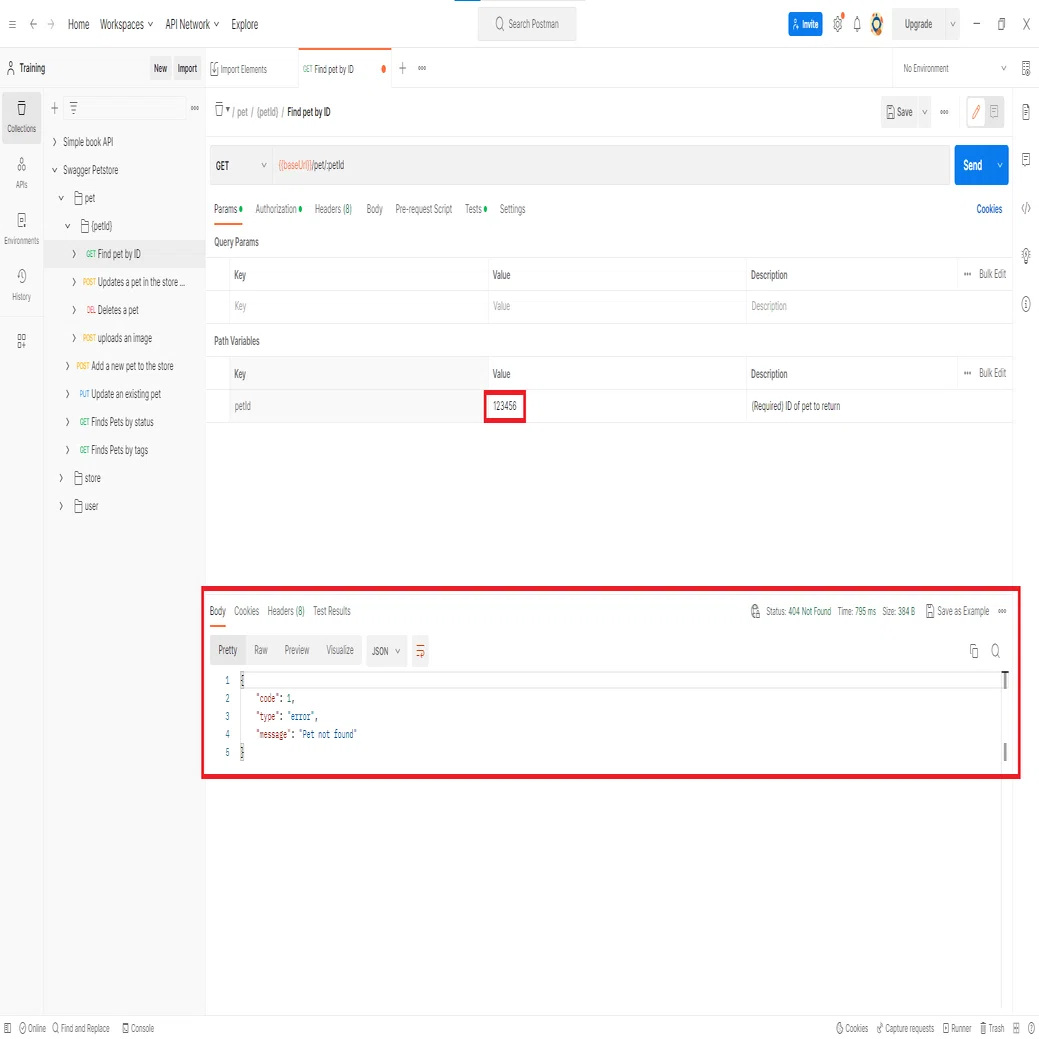1039x1039 pixels.
Task: Open the response Test Results tab
Action: pos(331,611)
